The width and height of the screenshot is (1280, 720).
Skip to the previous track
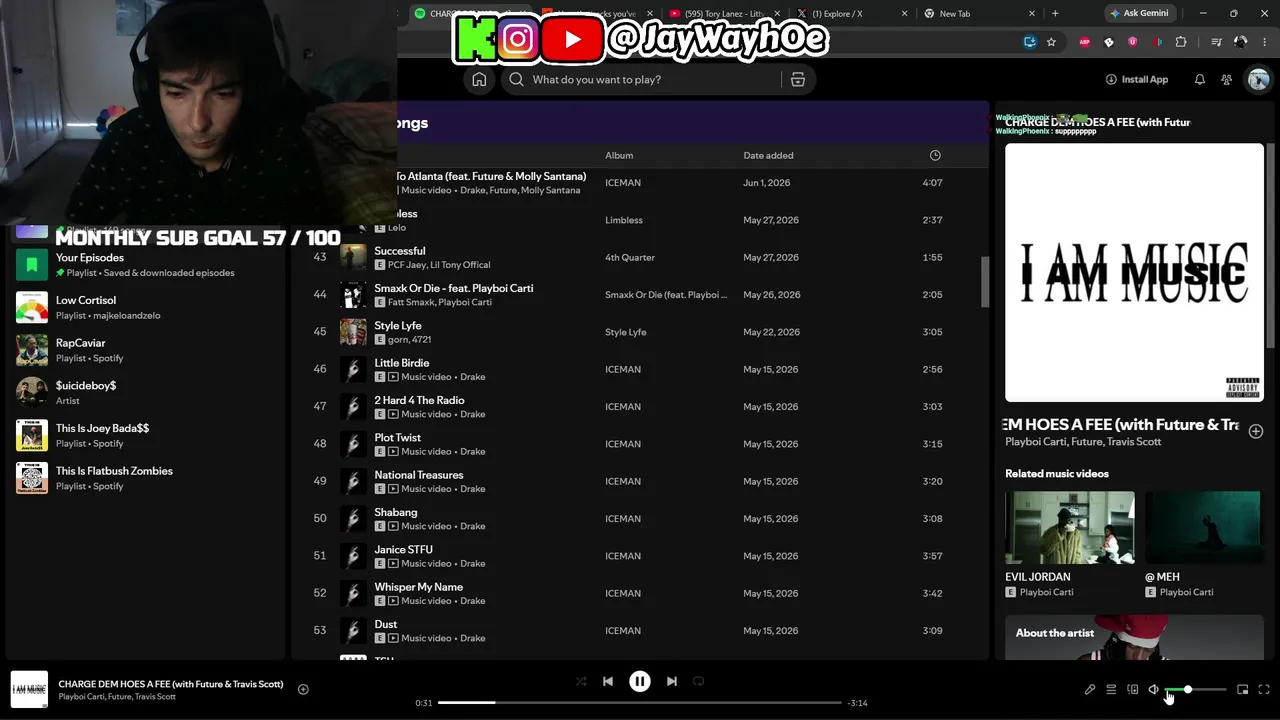[x=608, y=682]
